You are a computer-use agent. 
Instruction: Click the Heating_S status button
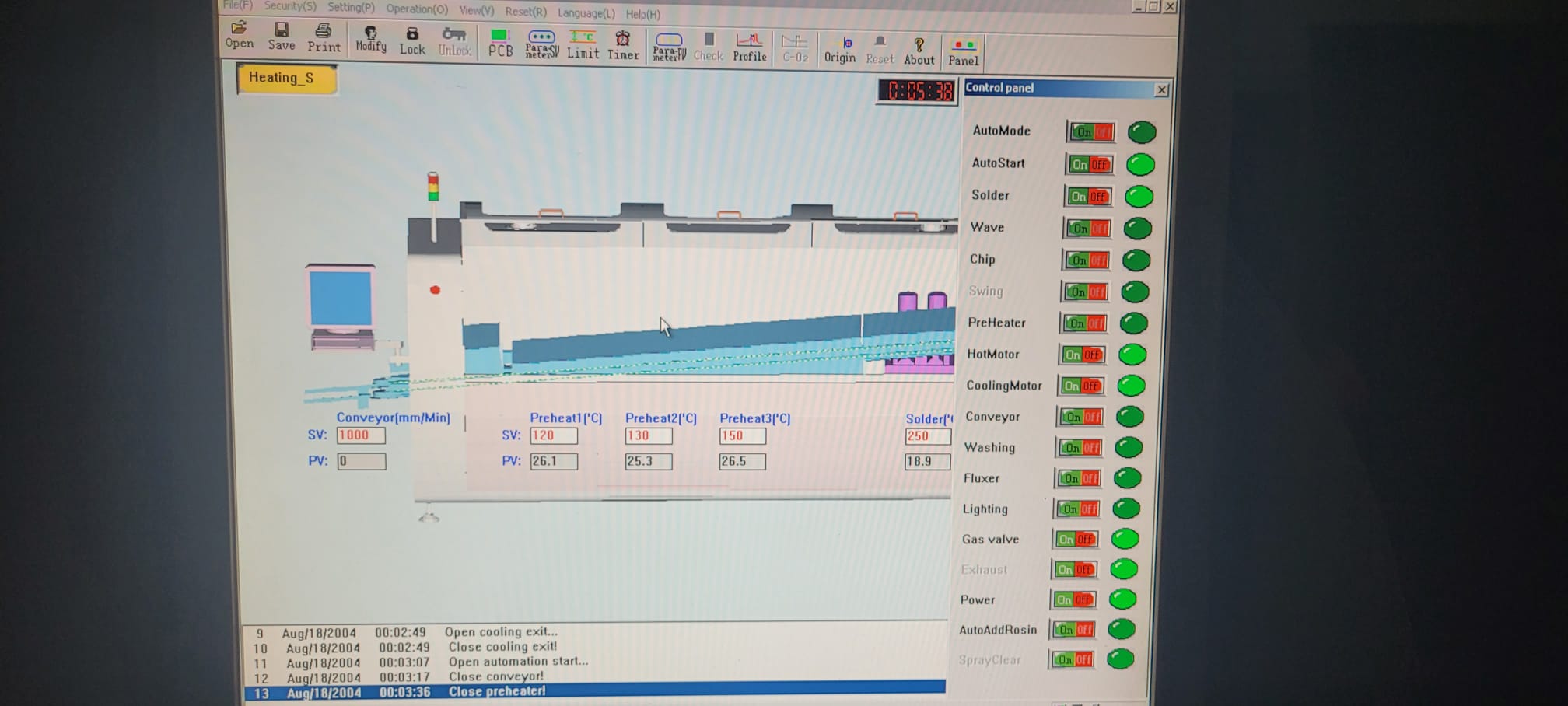coord(287,79)
